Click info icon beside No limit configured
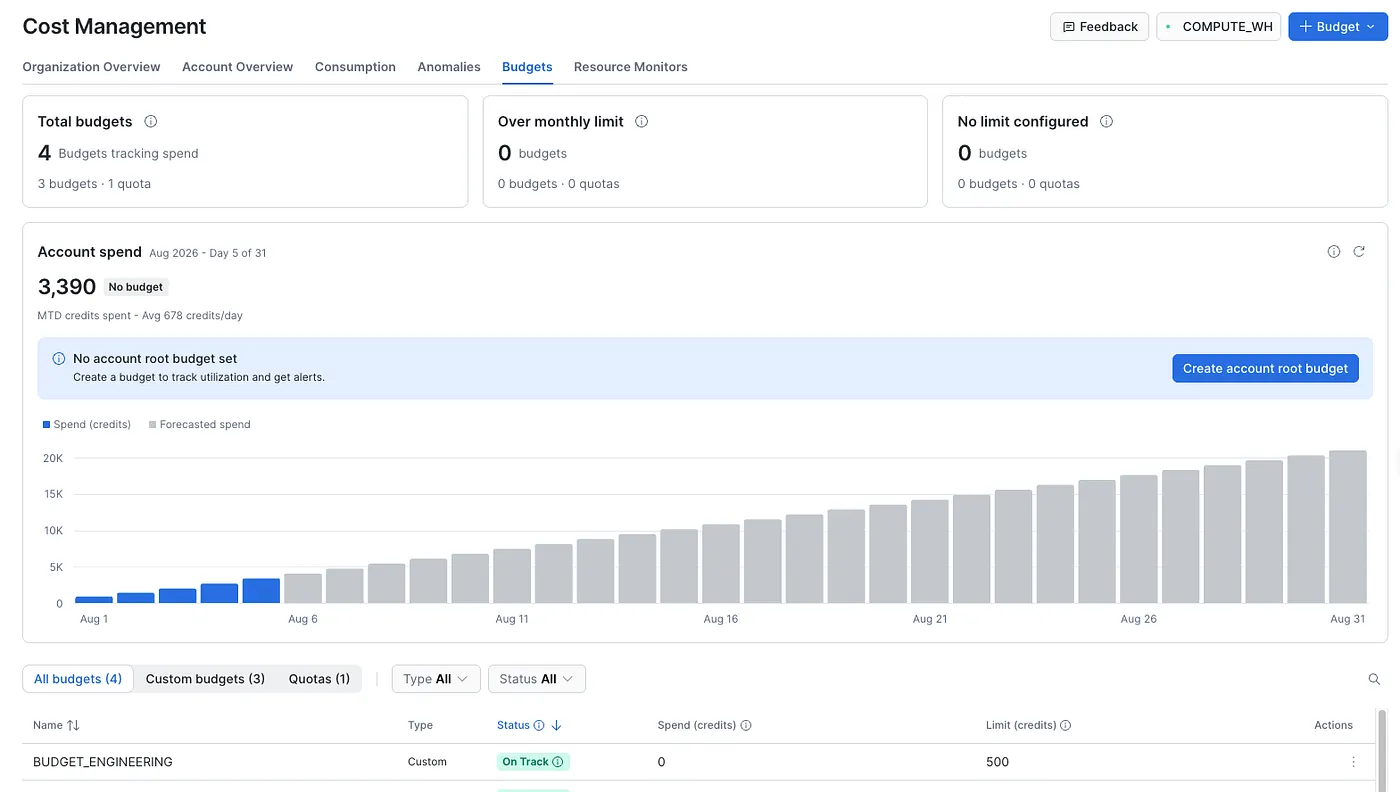 pyautogui.click(x=1107, y=121)
